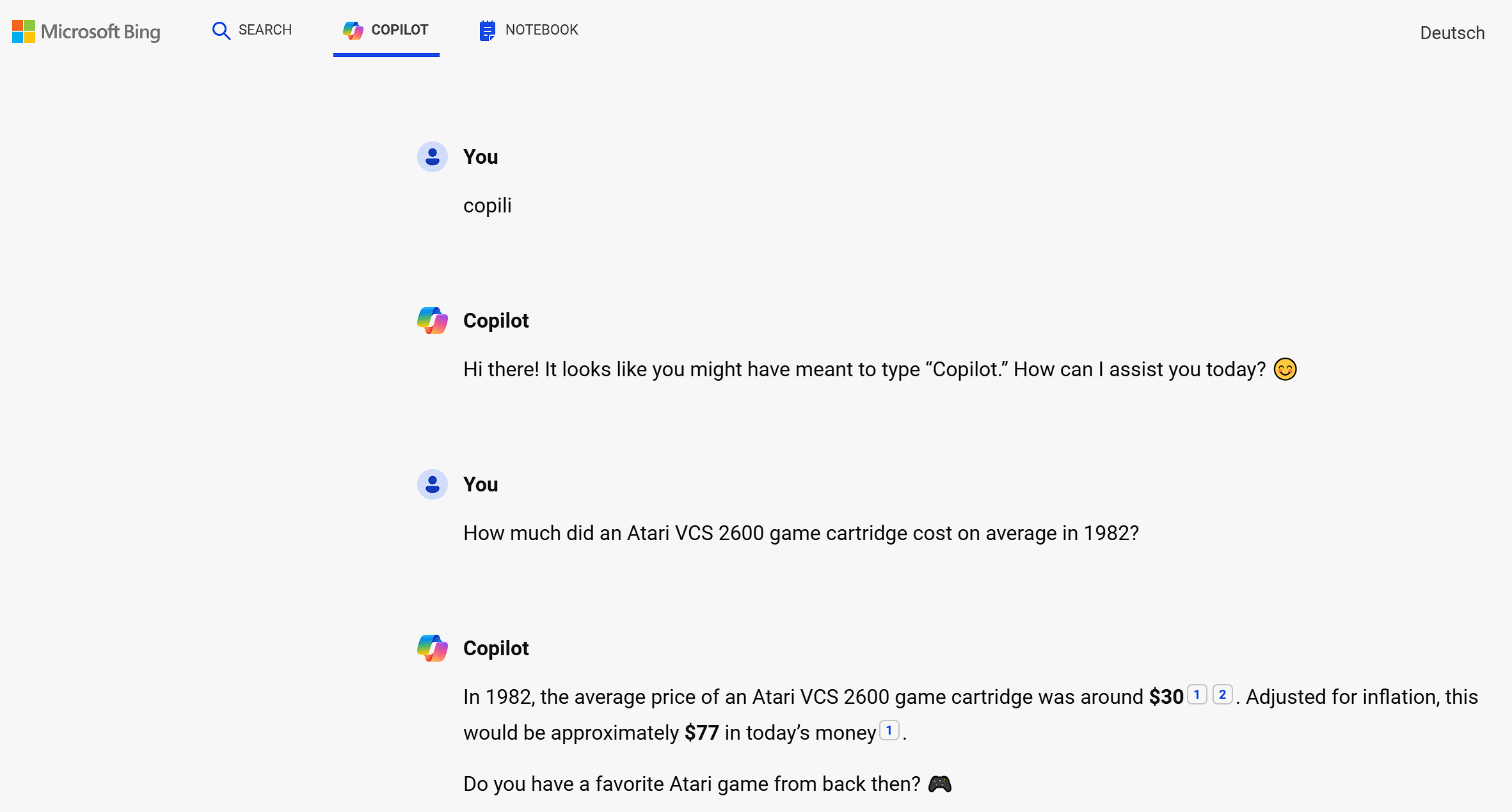The width and height of the screenshot is (1512, 812).
Task: Click the game controller emoji in the reply
Action: (940, 783)
